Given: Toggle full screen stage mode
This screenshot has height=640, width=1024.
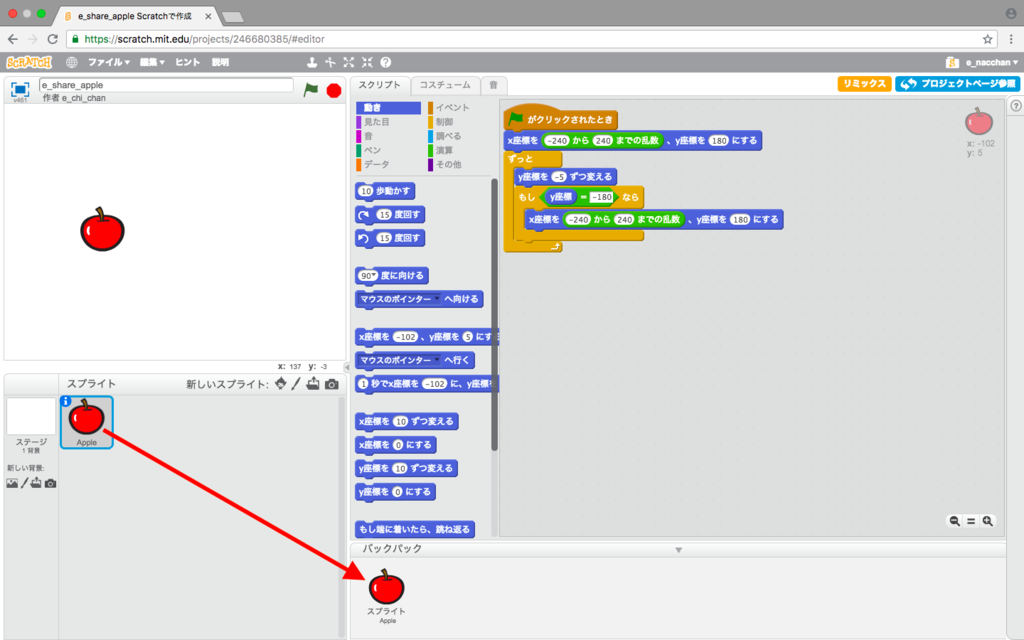Looking at the screenshot, I should coord(20,89).
